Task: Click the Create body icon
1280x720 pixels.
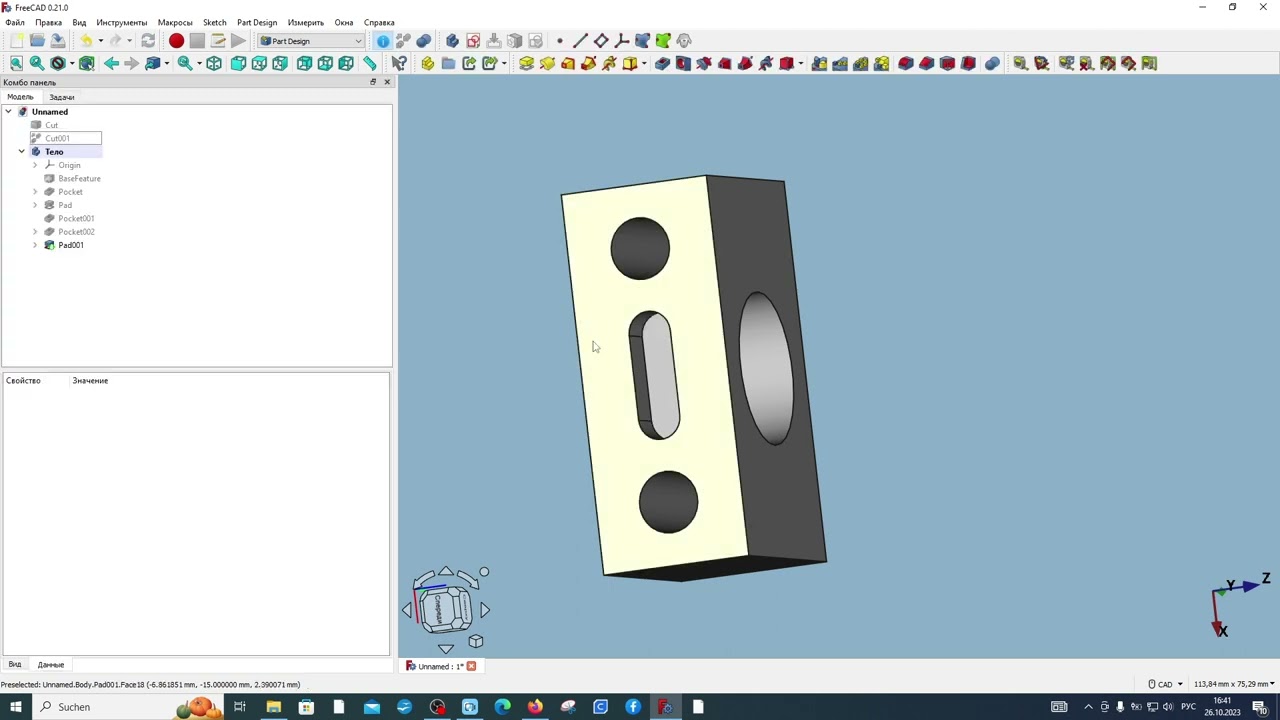Action: point(452,41)
